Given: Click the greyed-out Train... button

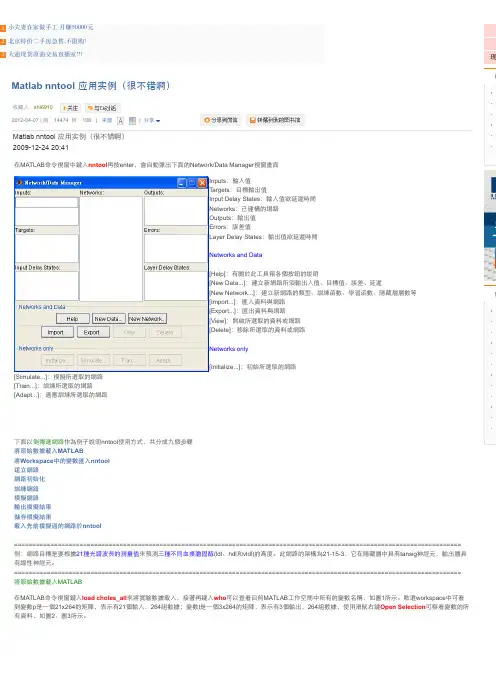Looking at the screenshot, I should (129, 360).
